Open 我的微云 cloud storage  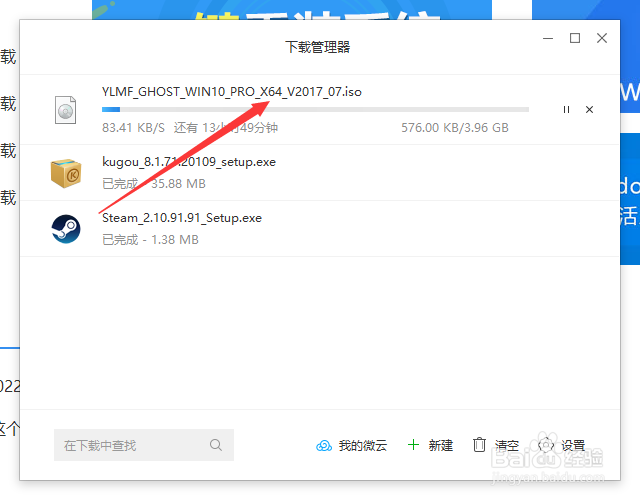point(351,445)
